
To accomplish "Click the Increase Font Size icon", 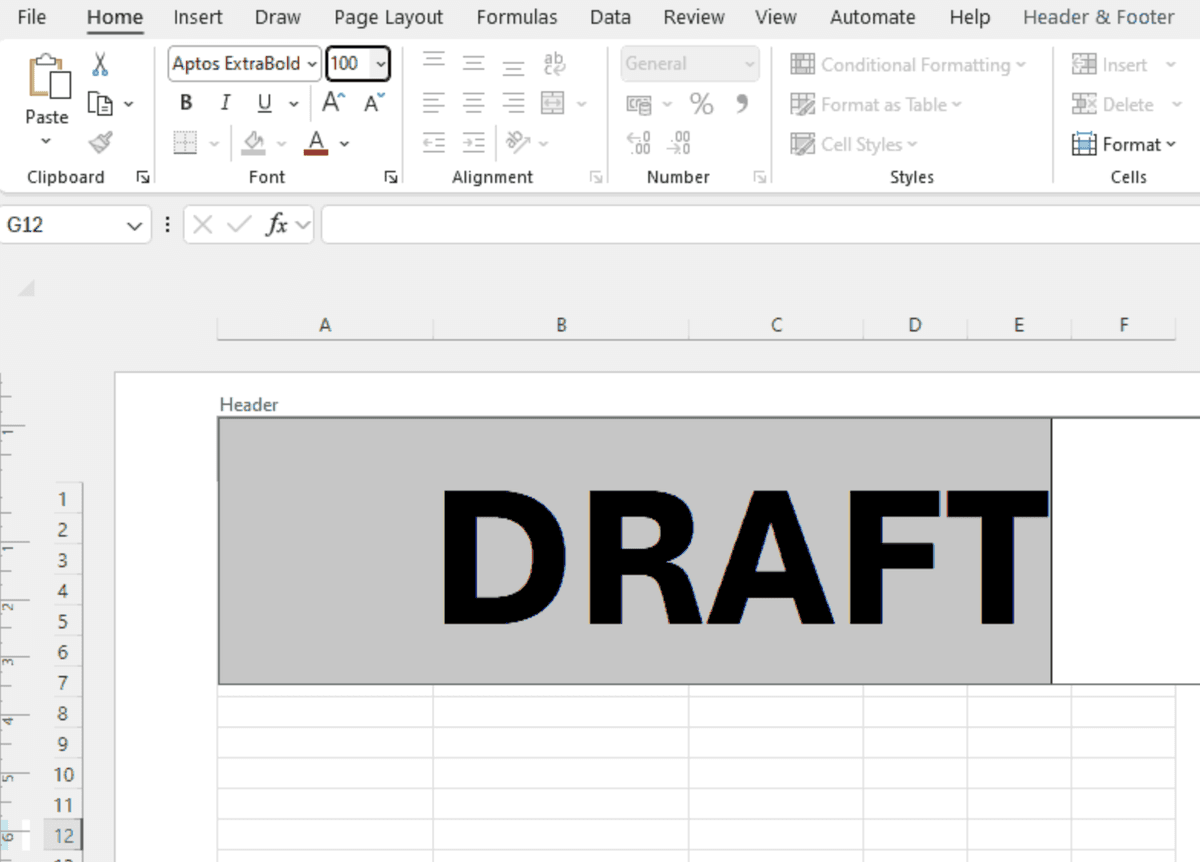I will click(331, 101).
